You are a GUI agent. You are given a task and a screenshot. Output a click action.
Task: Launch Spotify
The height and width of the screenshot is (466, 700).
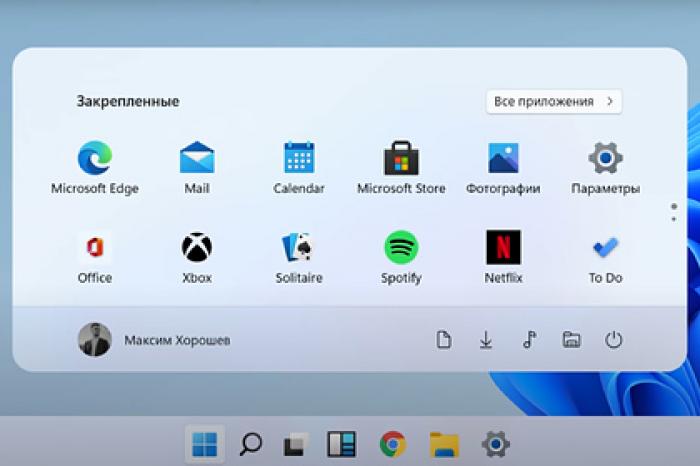tap(401, 257)
